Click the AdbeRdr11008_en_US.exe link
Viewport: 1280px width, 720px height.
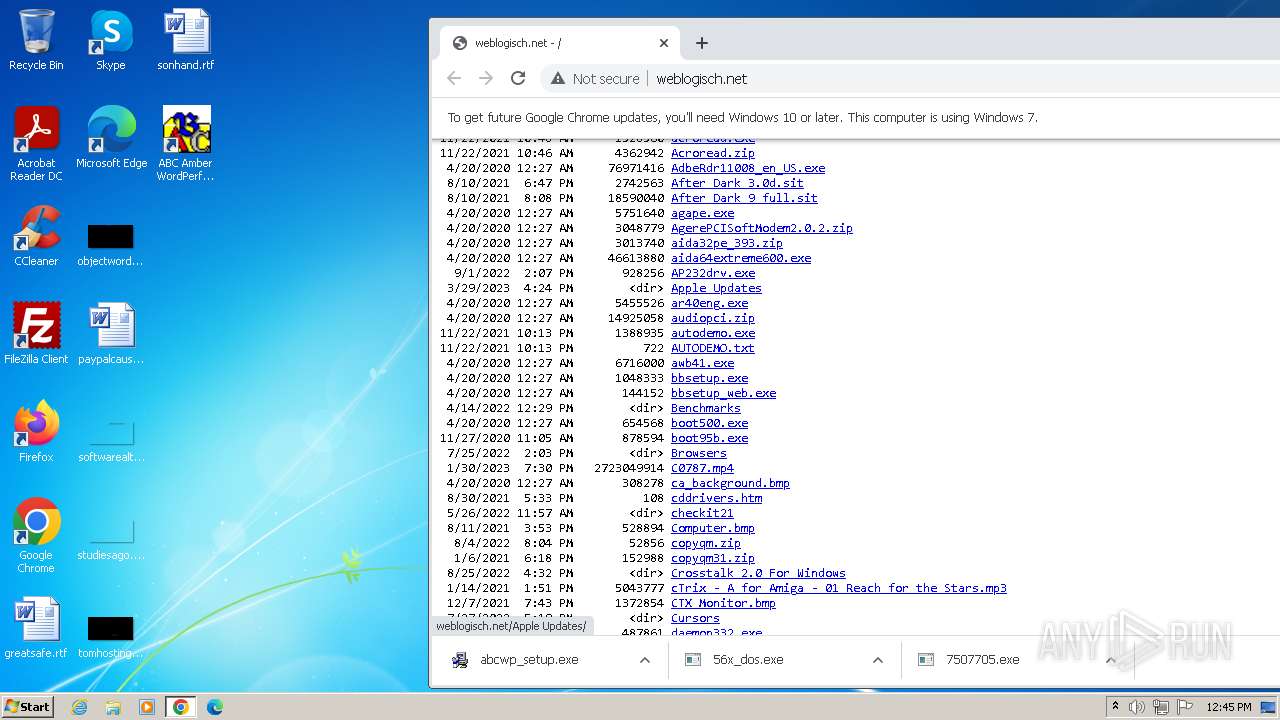point(748,168)
